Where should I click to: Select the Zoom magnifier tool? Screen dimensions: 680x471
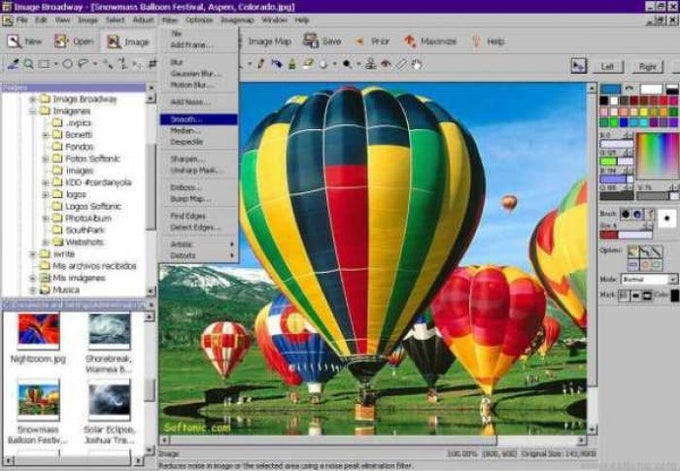29,64
